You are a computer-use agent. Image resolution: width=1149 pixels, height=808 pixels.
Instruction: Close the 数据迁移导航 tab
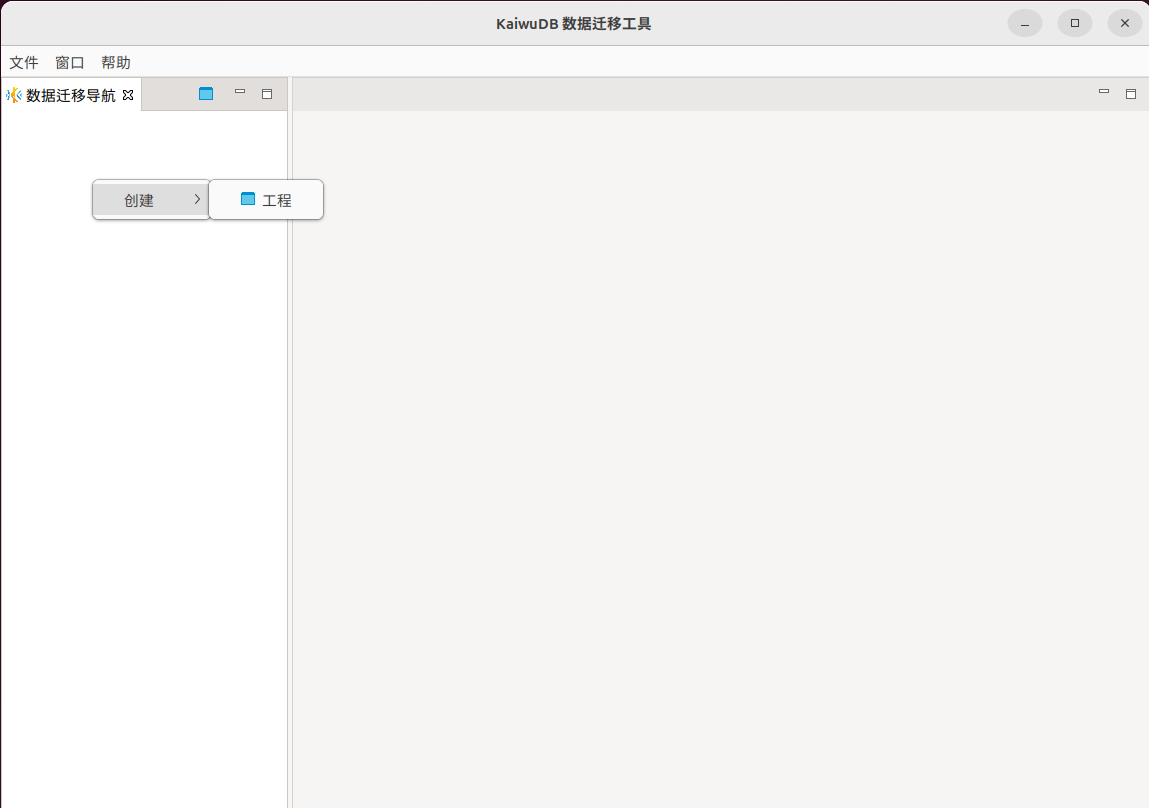pyautogui.click(x=128, y=95)
